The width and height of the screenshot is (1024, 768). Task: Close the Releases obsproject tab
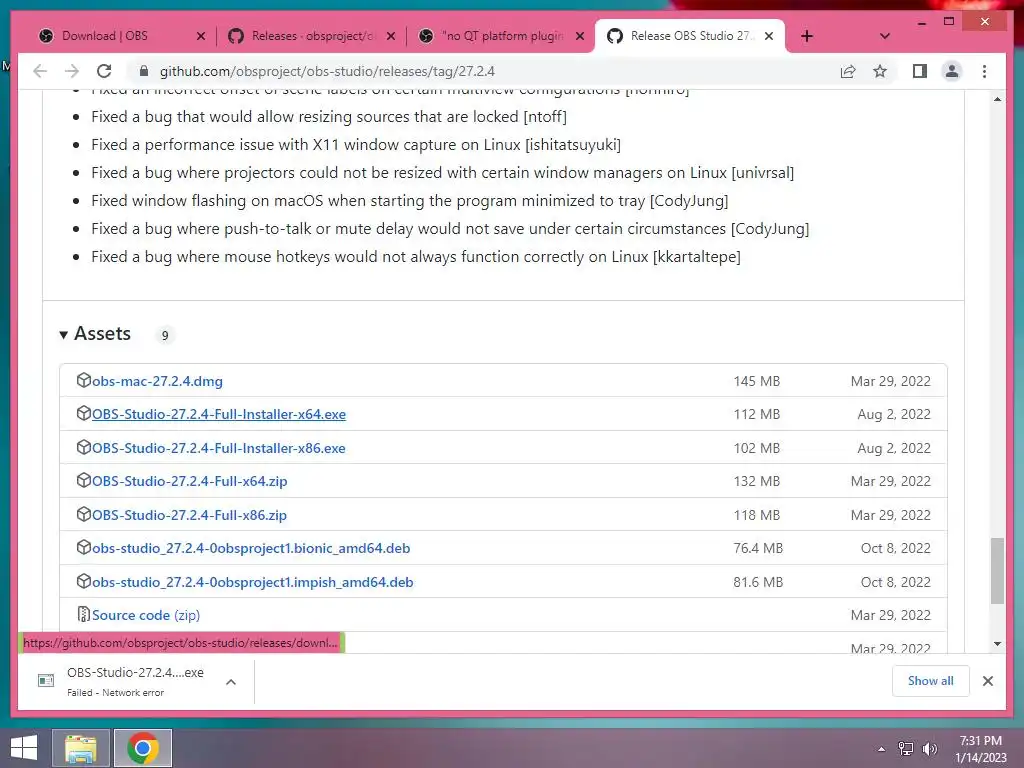(x=391, y=37)
